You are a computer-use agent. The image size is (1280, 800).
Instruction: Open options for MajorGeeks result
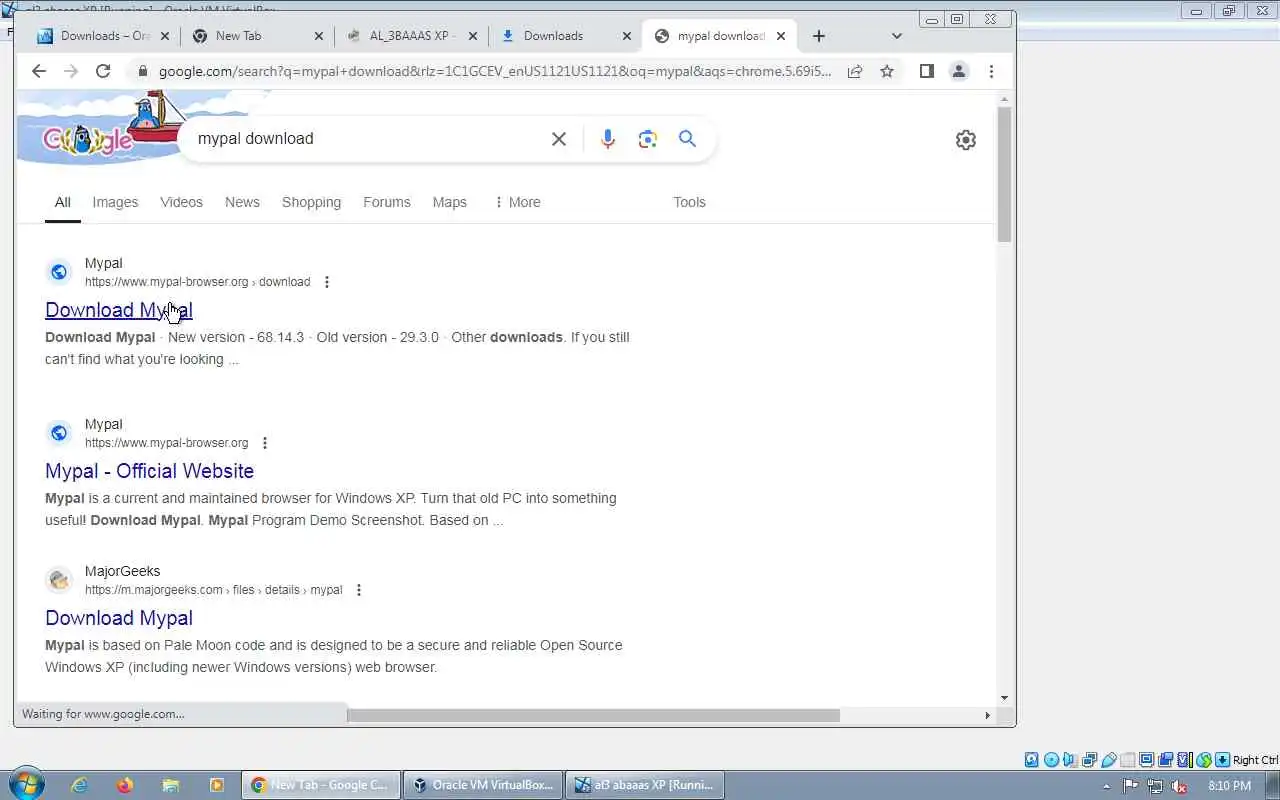pos(358,590)
